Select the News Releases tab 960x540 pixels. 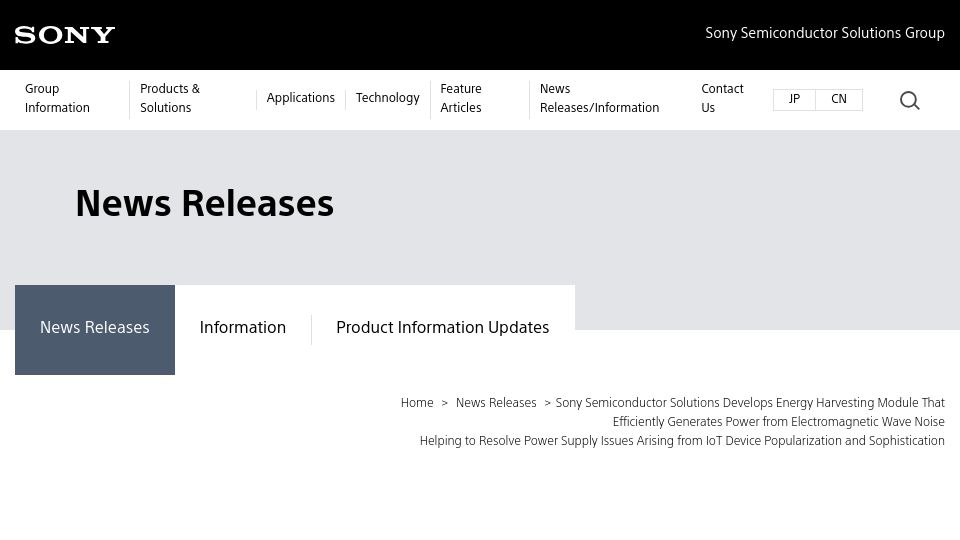tap(95, 329)
